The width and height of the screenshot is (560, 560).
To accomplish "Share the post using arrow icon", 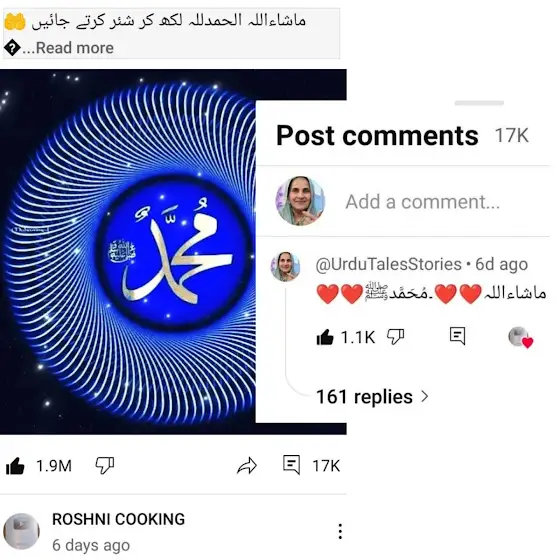I will pos(247,466).
